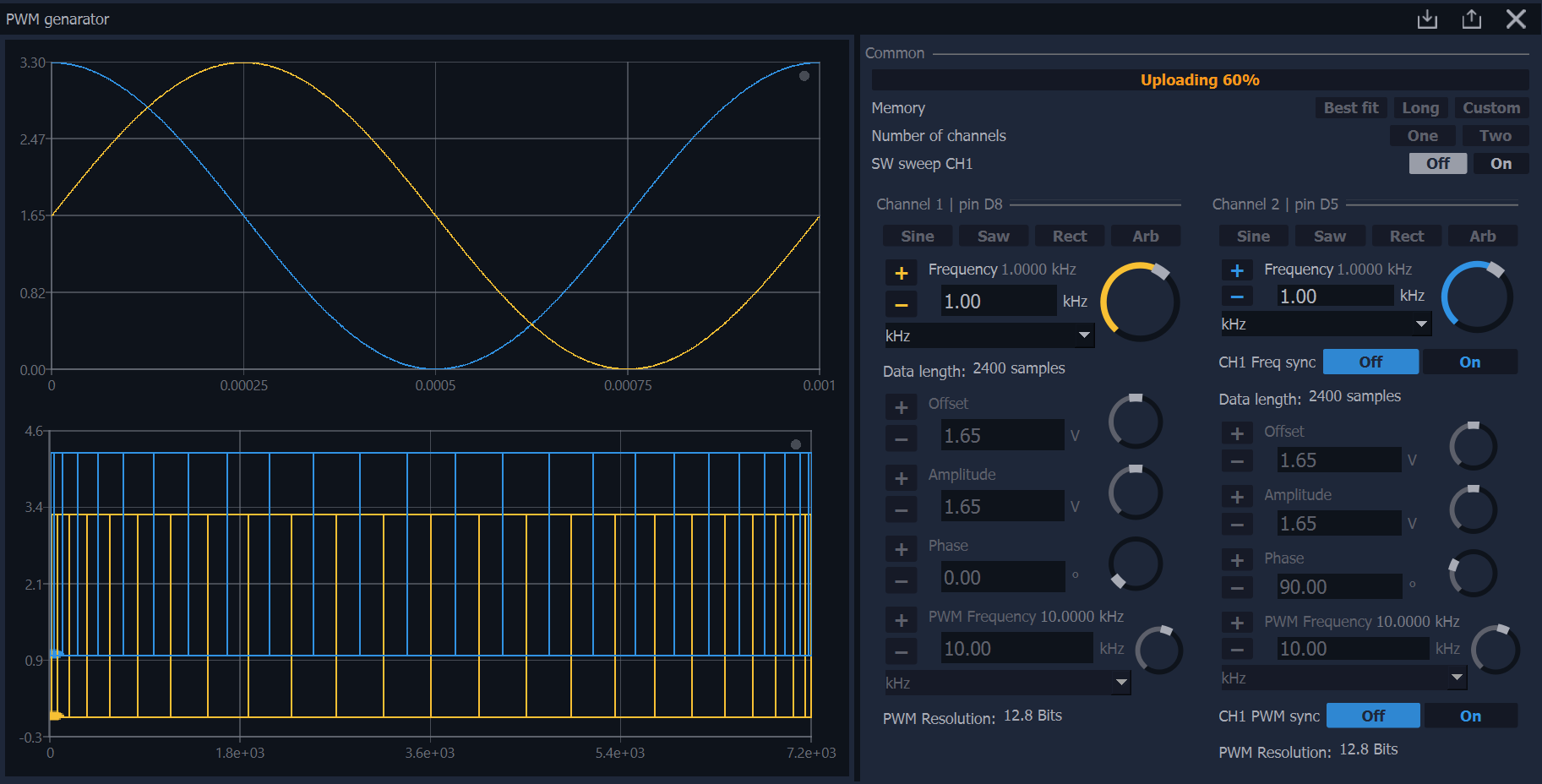Choose Arb waveform for Channel 2
Screen dimensions: 1542x784
(1482, 237)
